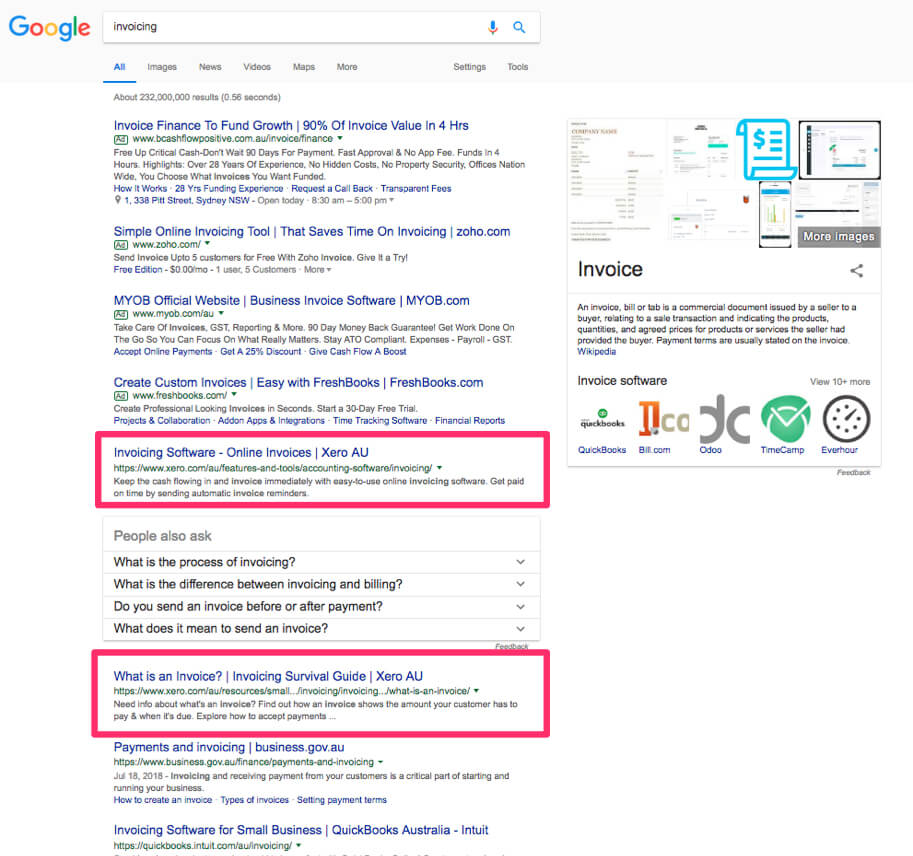Viewport: 913px width, 856px height.
Task: Expand 'difference between invoicing and billing' question
Action: click(321, 584)
